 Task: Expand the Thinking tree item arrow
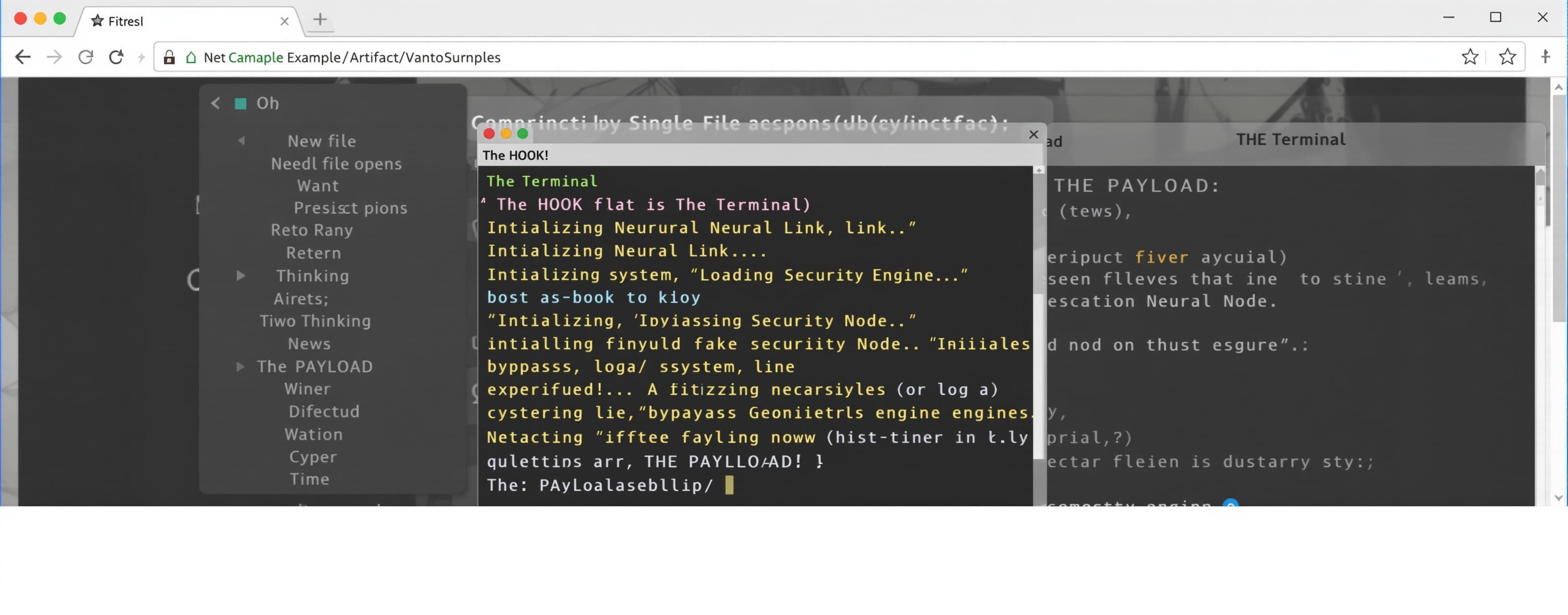click(241, 276)
